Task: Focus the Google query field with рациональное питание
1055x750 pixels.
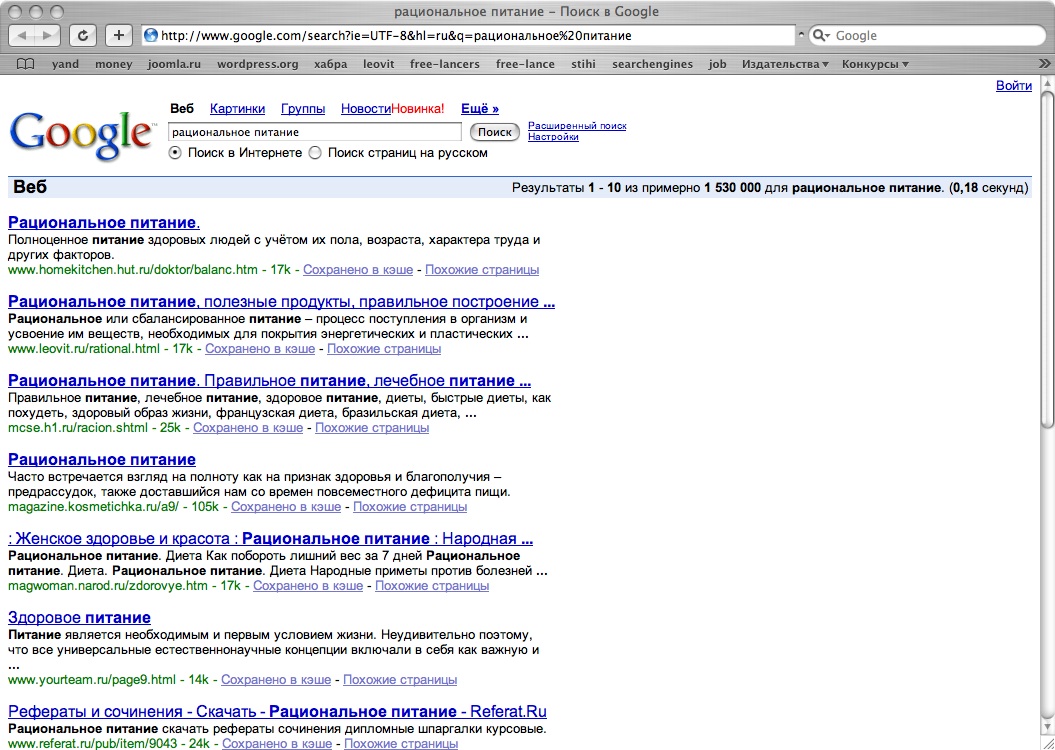Action: 315,132
